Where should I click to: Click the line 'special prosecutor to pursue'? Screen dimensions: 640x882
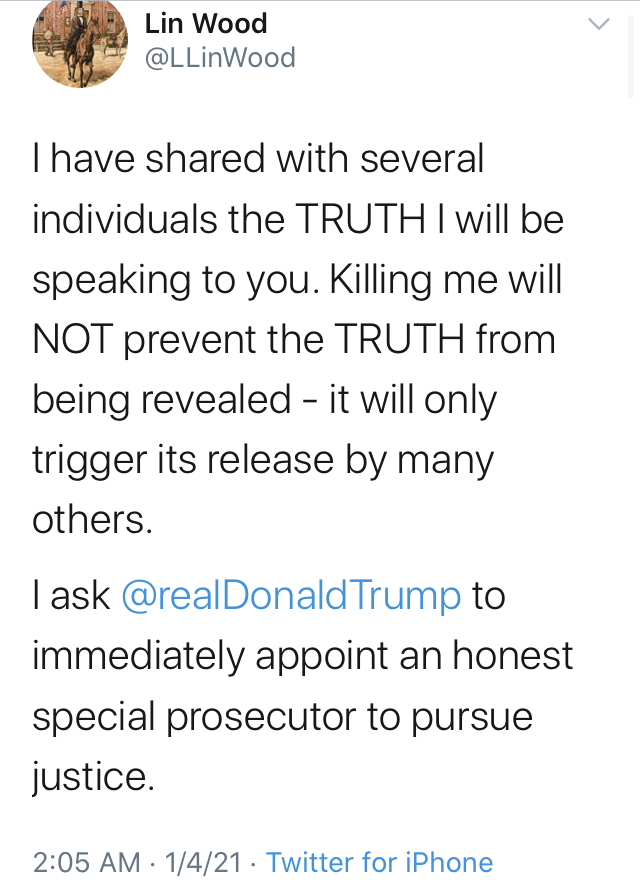click(x=282, y=717)
